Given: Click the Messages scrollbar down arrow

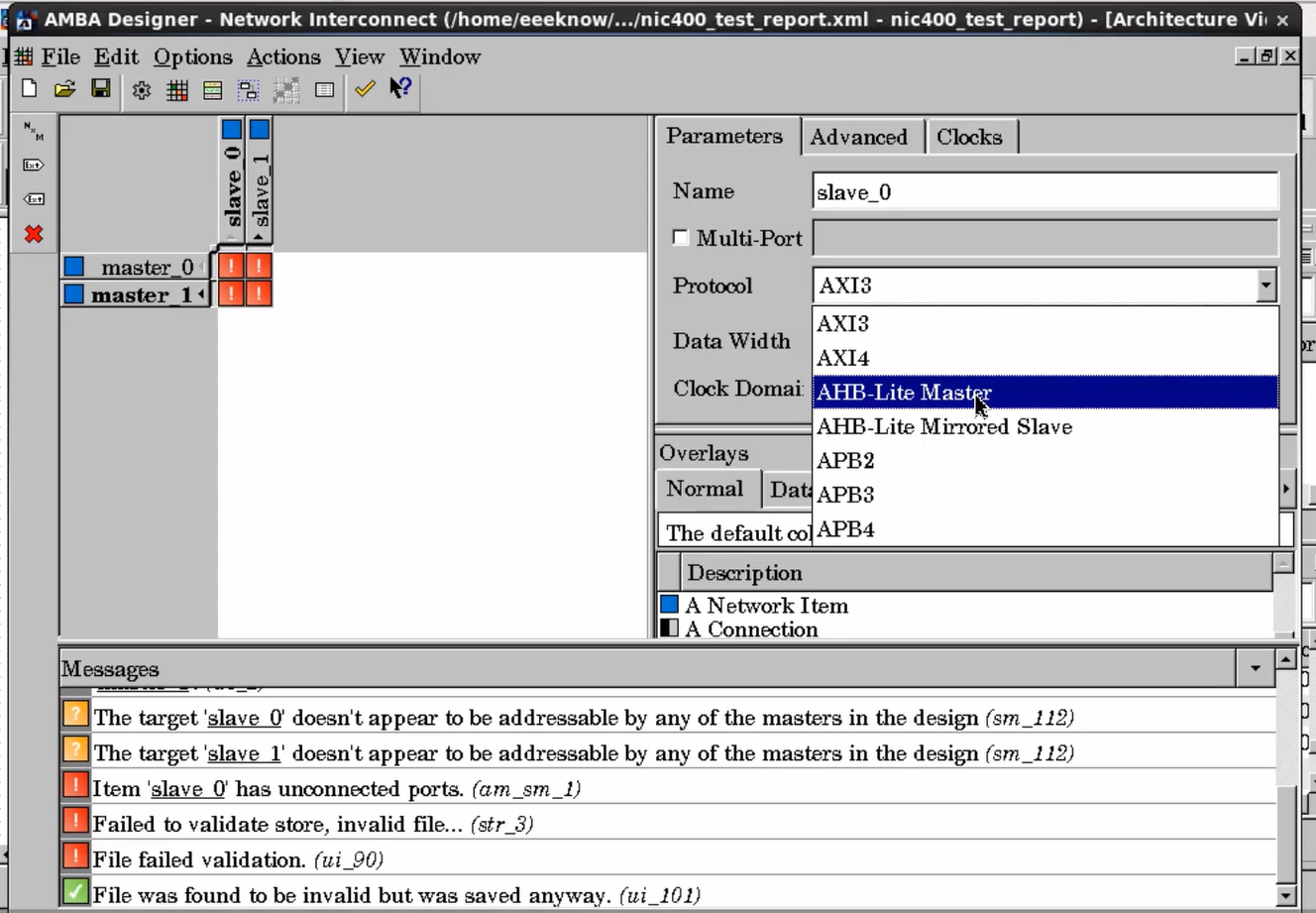Looking at the screenshot, I should pos(1286,895).
